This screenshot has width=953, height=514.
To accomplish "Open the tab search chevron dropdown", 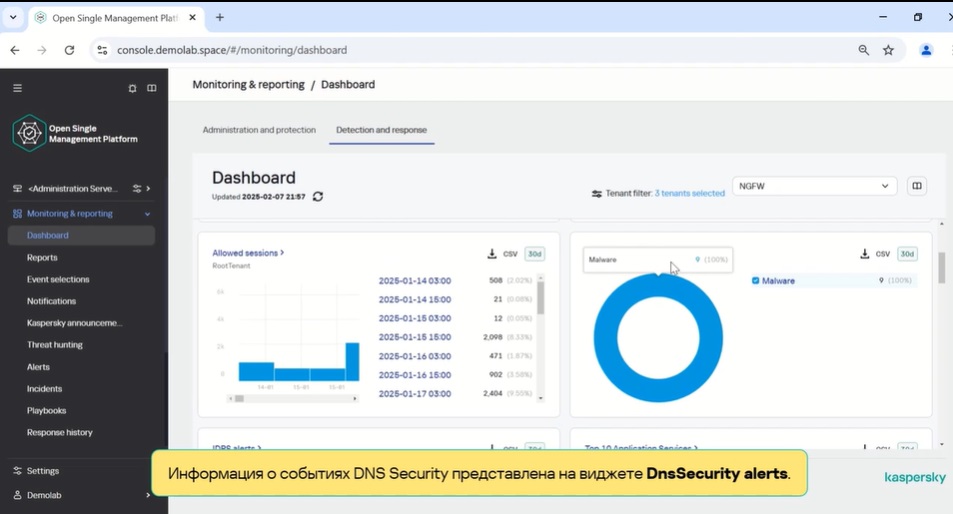I will [13, 18].
